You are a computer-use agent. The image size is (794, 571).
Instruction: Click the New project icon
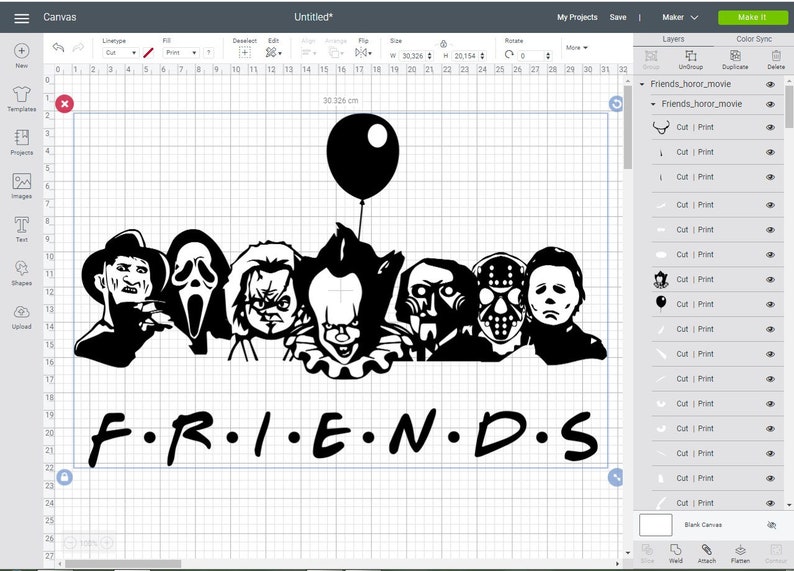click(x=21, y=51)
